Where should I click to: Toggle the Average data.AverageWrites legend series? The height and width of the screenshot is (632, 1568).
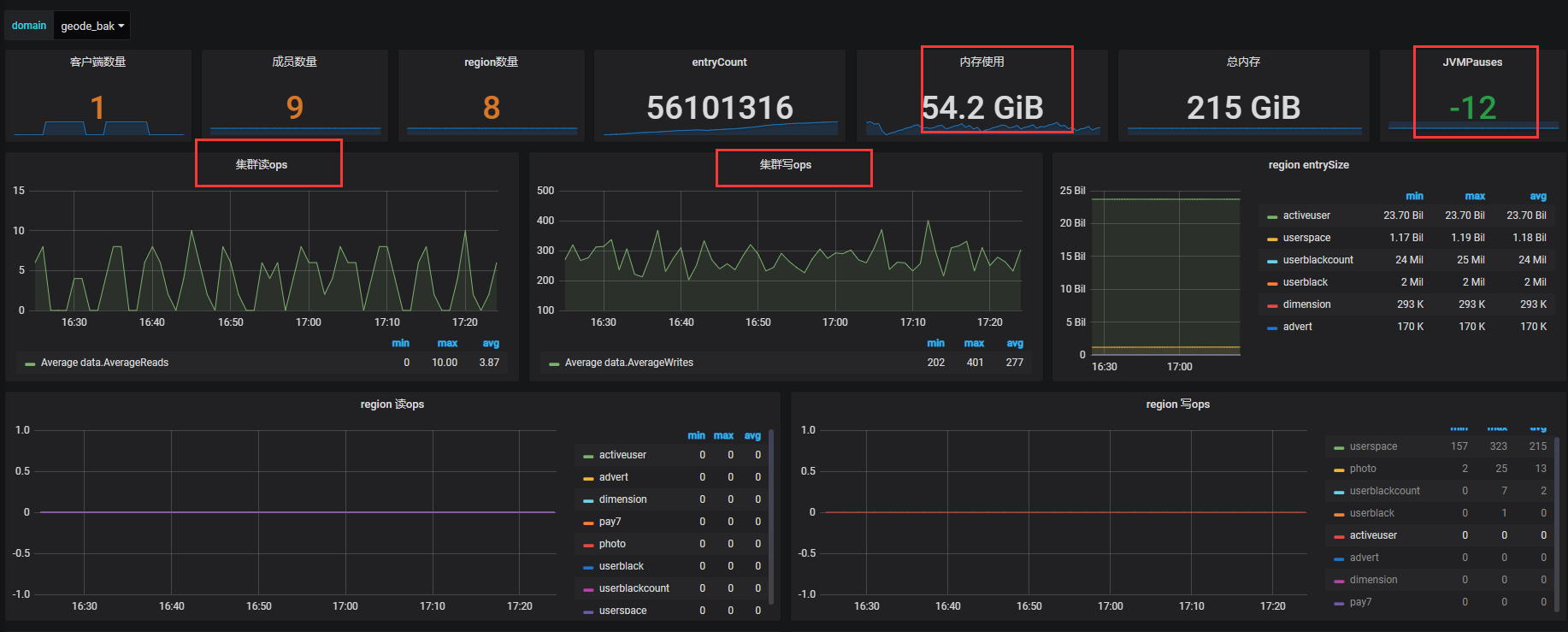pyautogui.click(x=628, y=363)
